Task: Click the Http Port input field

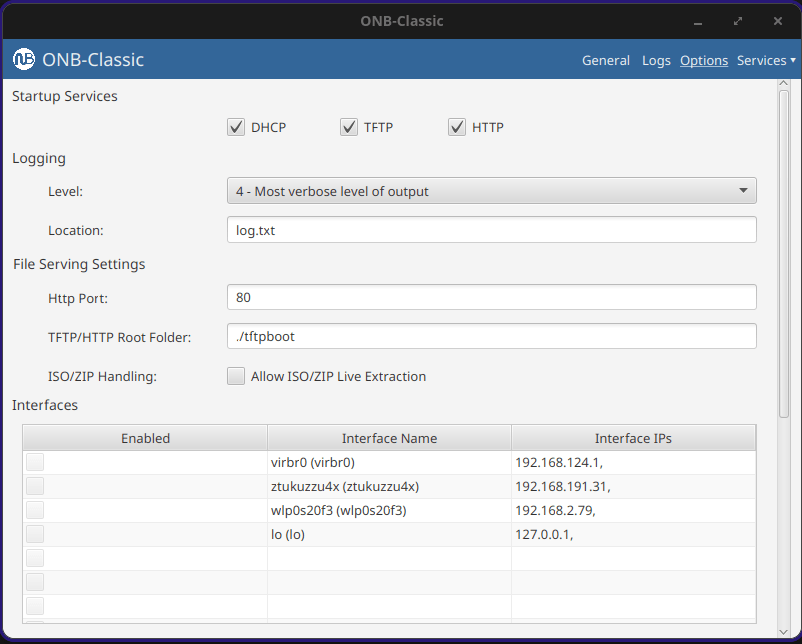Action: [491, 297]
